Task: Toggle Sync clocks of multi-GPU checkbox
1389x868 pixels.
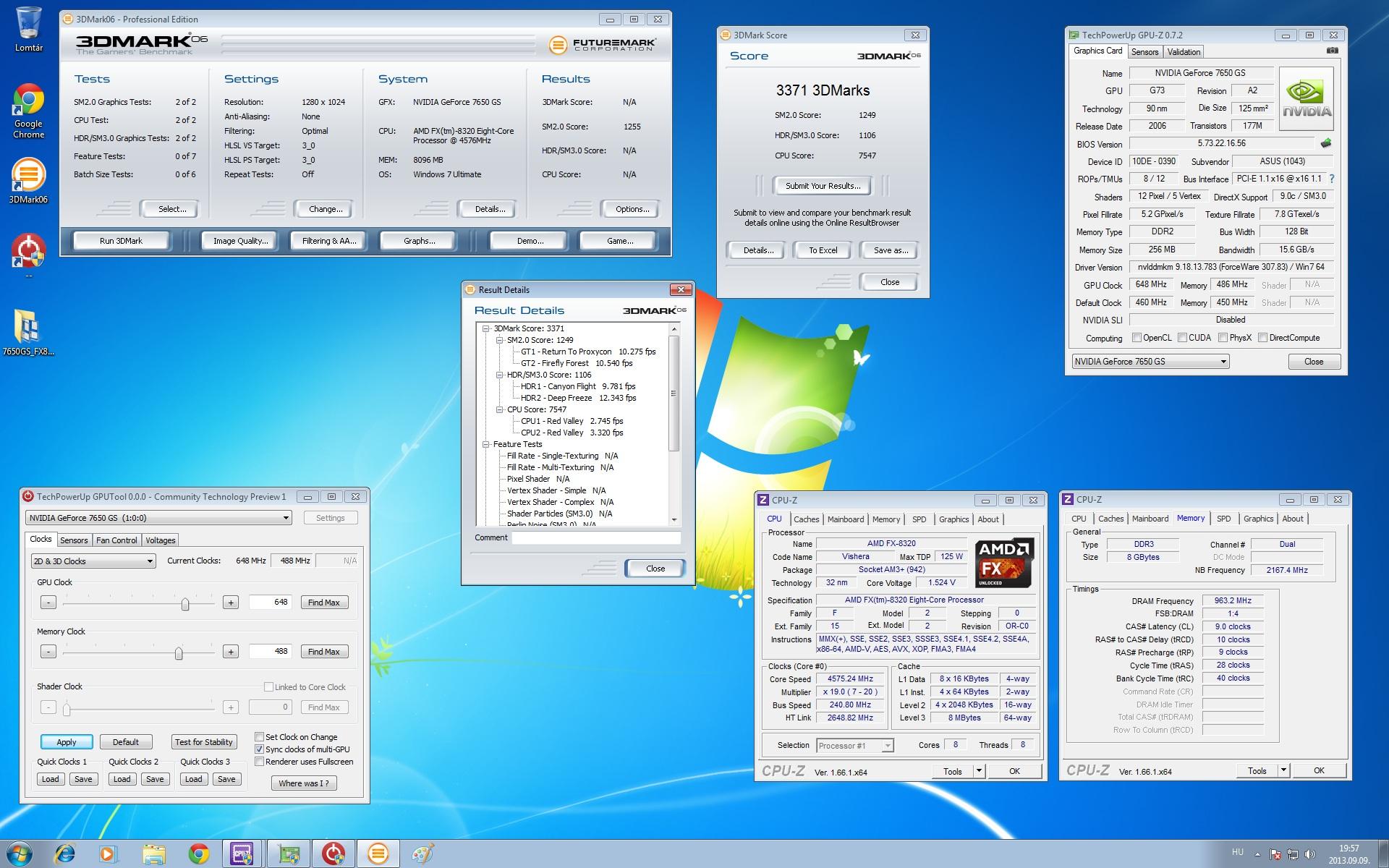Action: (259, 749)
